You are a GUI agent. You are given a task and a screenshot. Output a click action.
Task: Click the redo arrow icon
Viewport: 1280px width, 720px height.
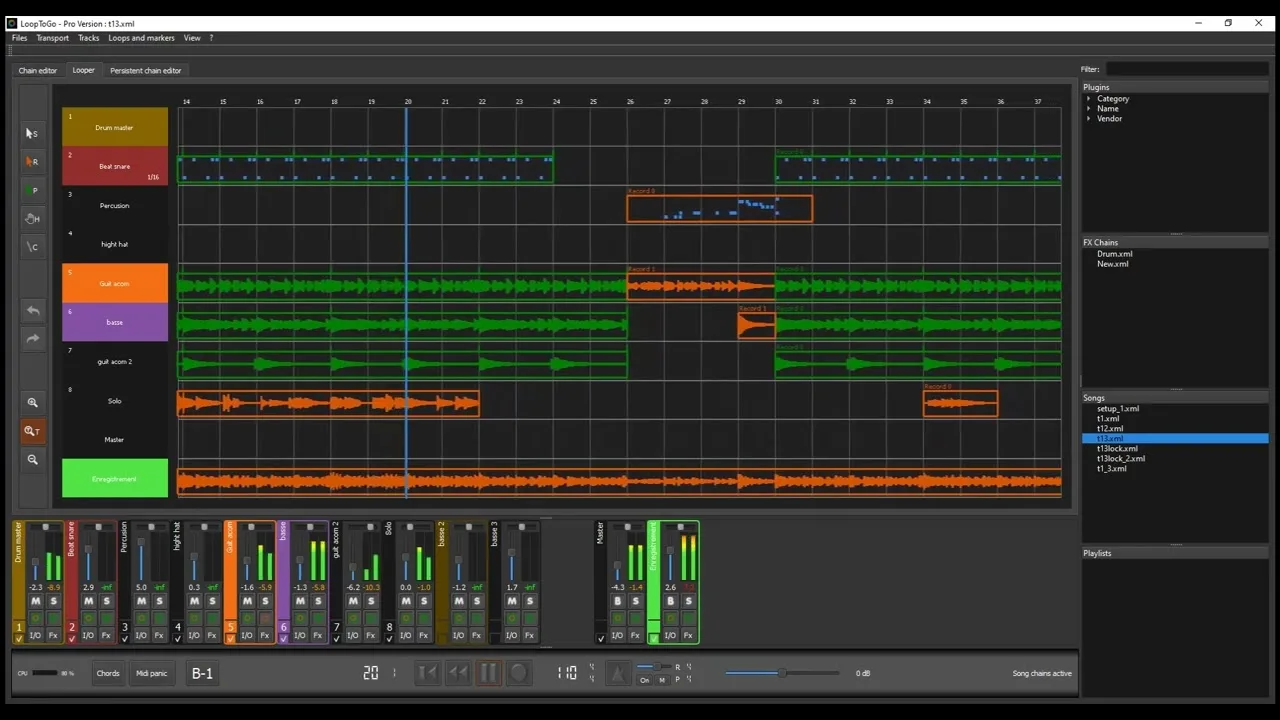pos(32,339)
